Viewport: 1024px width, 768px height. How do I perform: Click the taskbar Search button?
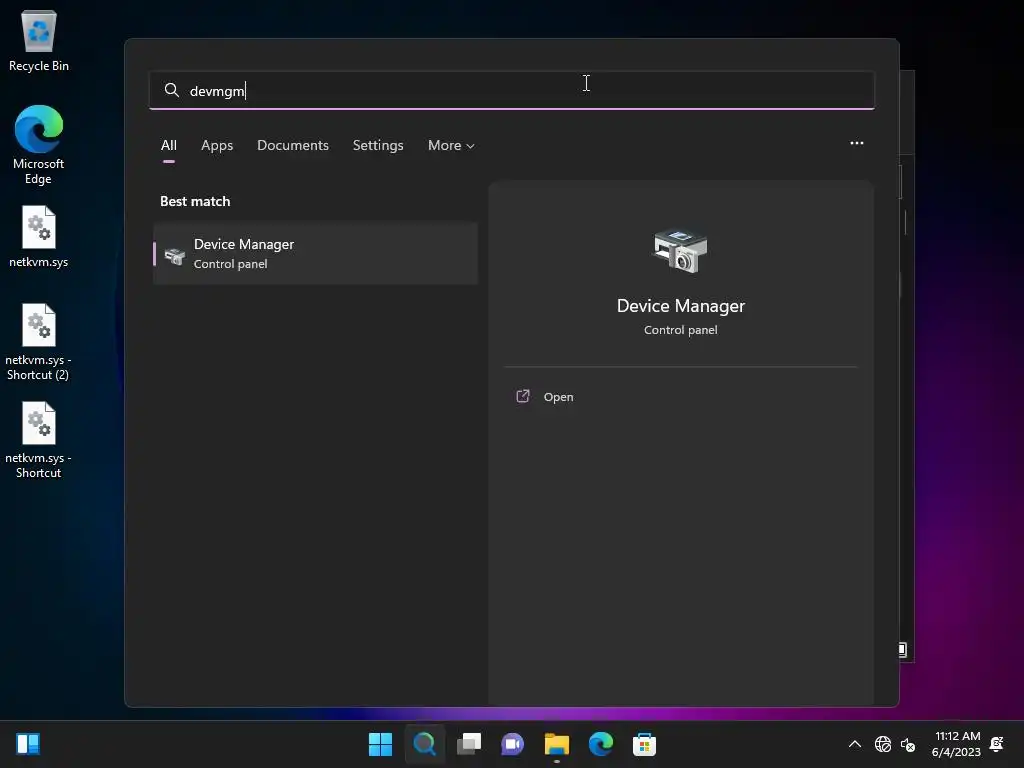coord(424,744)
